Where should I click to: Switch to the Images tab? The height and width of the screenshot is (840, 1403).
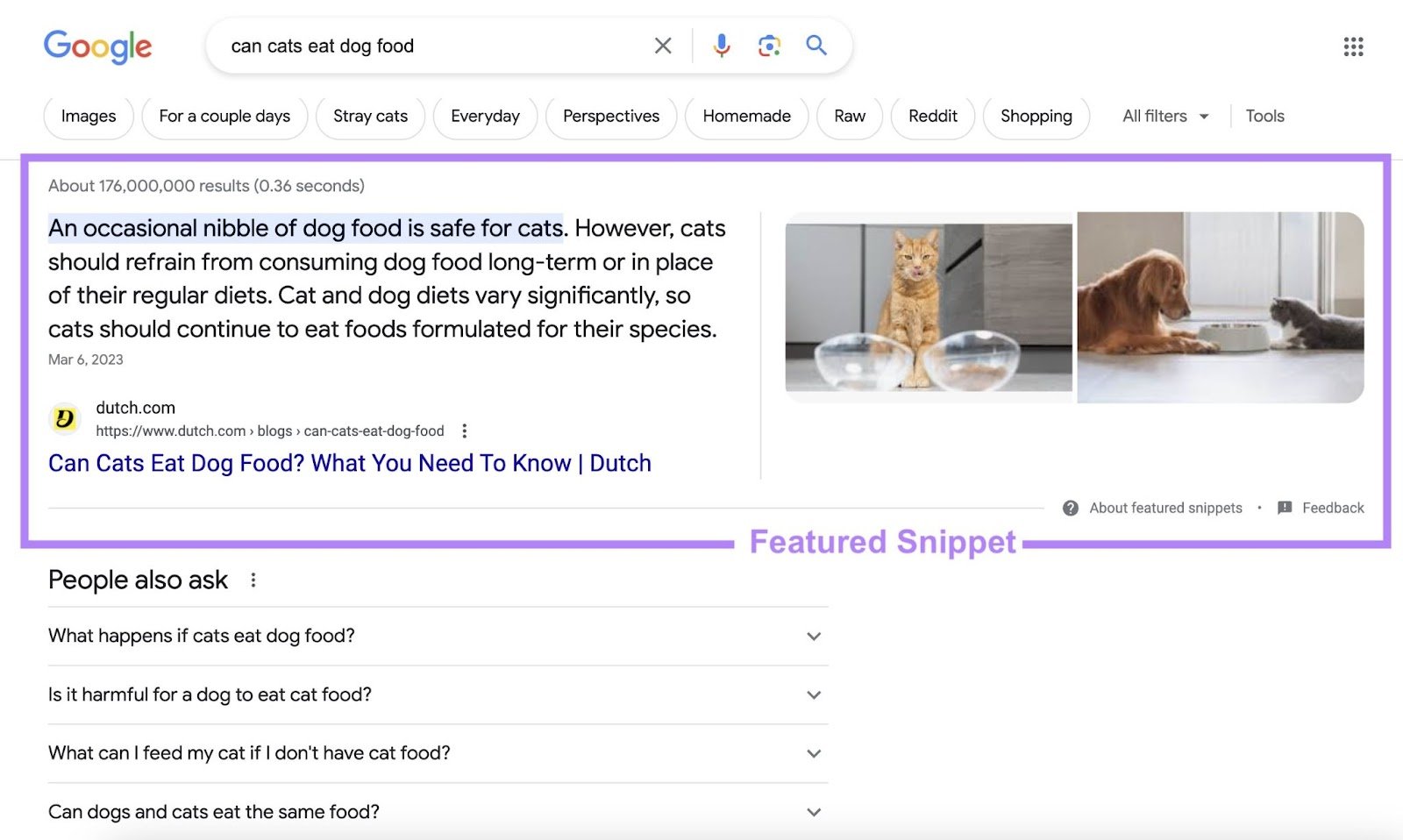click(88, 116)
